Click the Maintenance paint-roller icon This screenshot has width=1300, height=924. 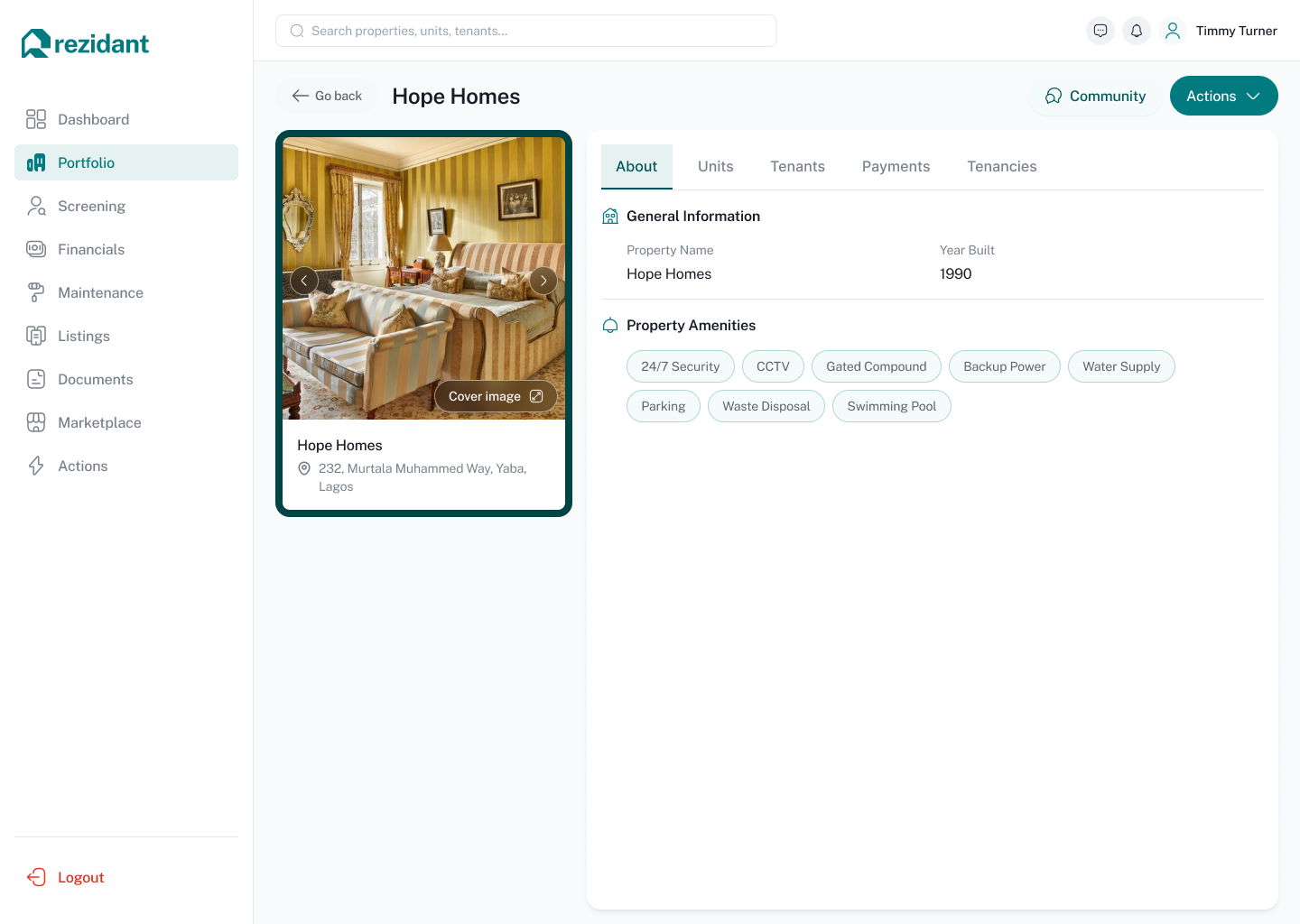36,292
